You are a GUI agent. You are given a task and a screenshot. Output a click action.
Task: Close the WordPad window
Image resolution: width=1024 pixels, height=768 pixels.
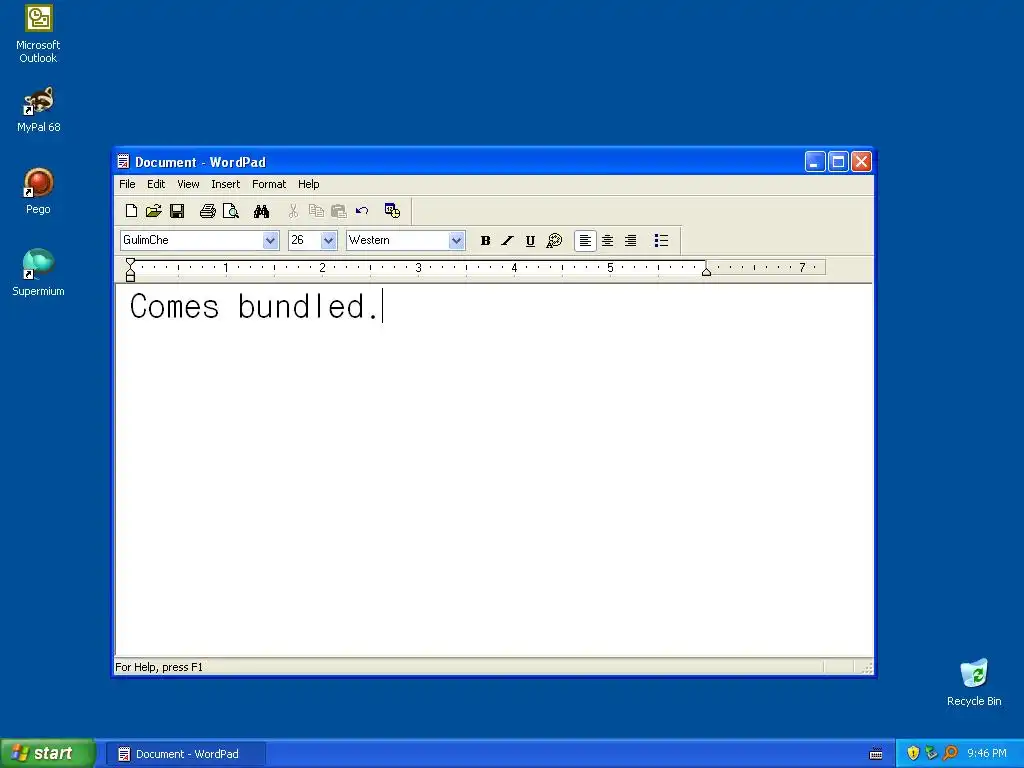pyautogui.click(x=861, y=161)
